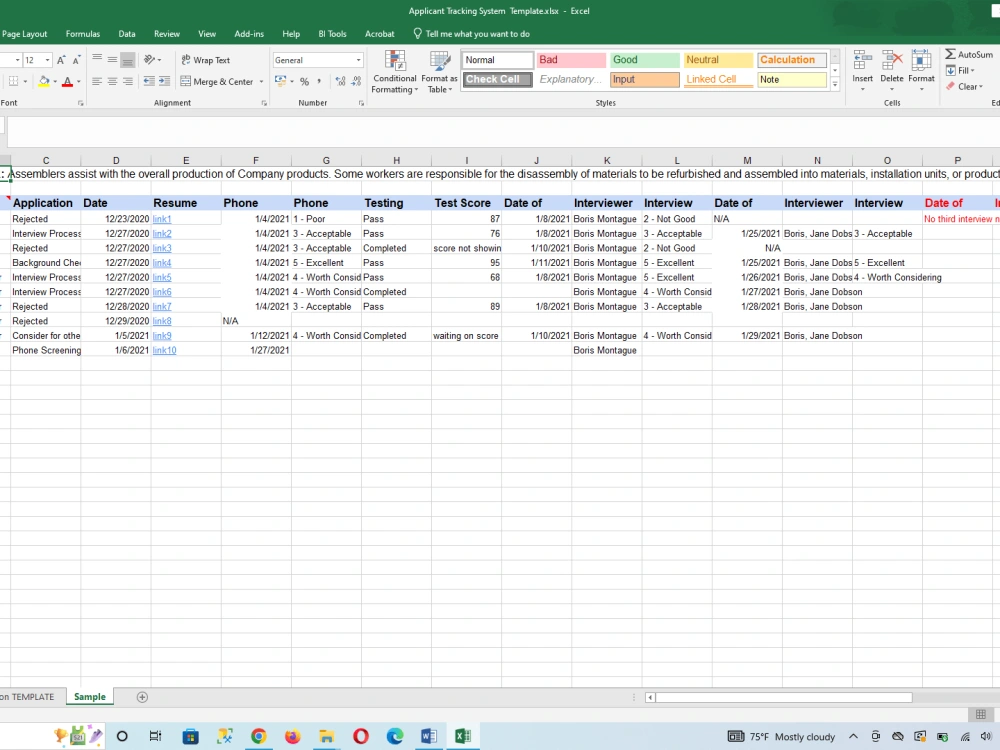This screenshot has height=750, width=1000.
Task: Open Conditional Formatting menu
Action: tap(395, 71)
